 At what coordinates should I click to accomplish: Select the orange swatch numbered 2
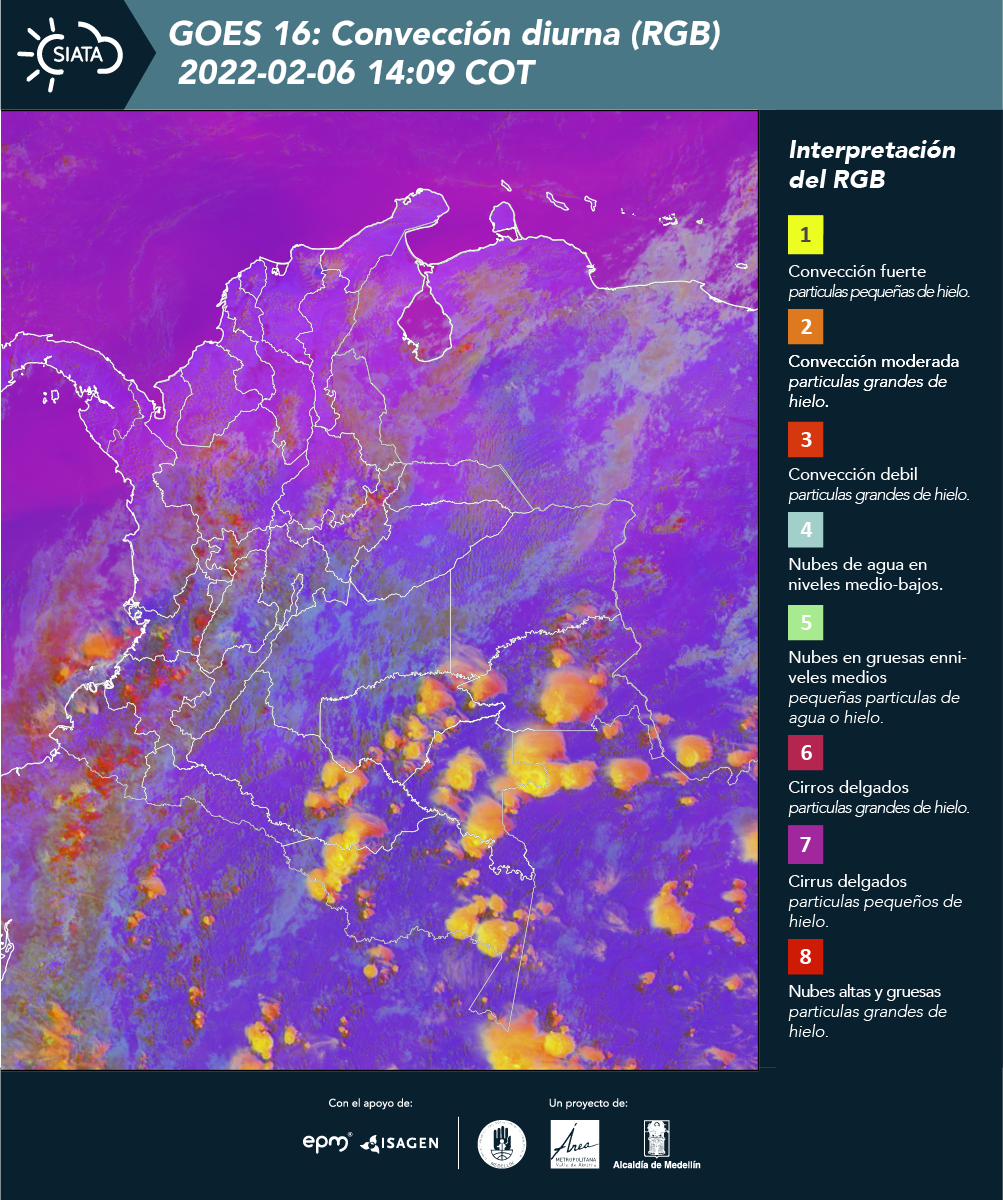805,326
